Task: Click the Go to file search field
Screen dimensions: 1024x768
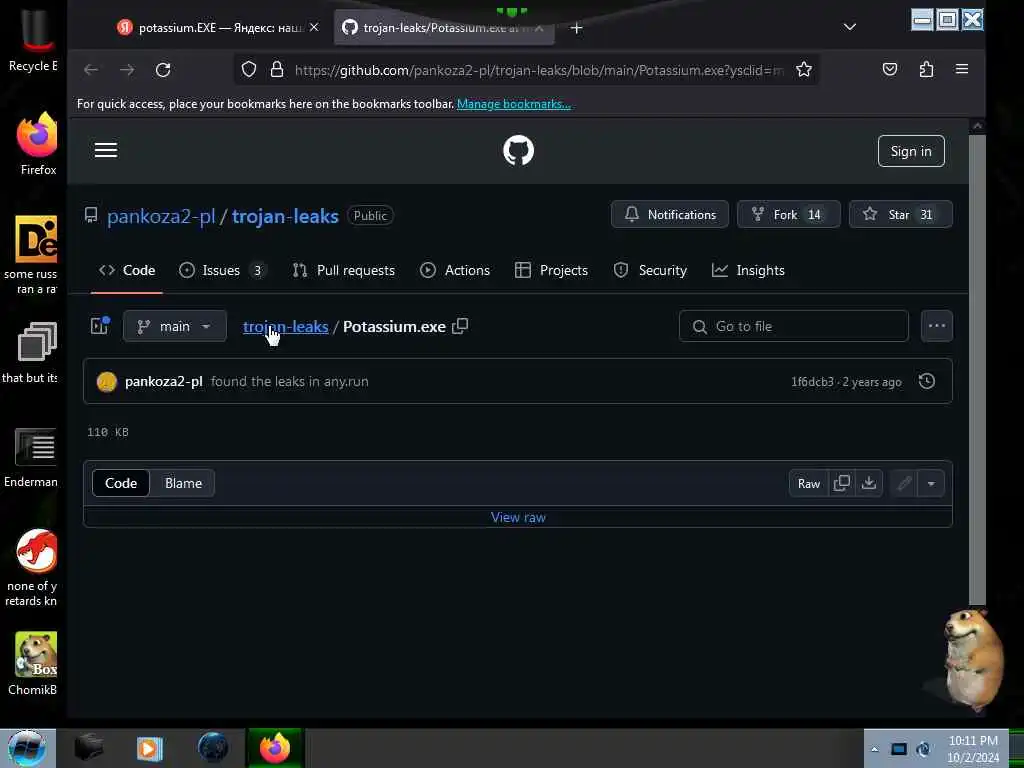Action: click(793, 326)
